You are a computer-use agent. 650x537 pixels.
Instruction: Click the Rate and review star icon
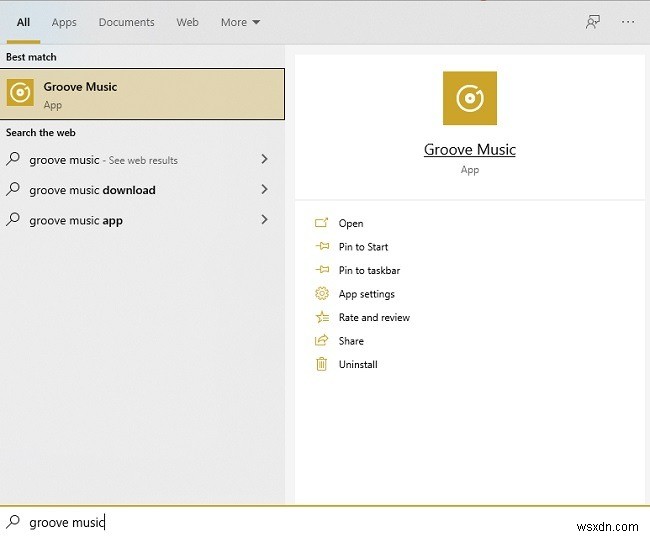point(322,317)
